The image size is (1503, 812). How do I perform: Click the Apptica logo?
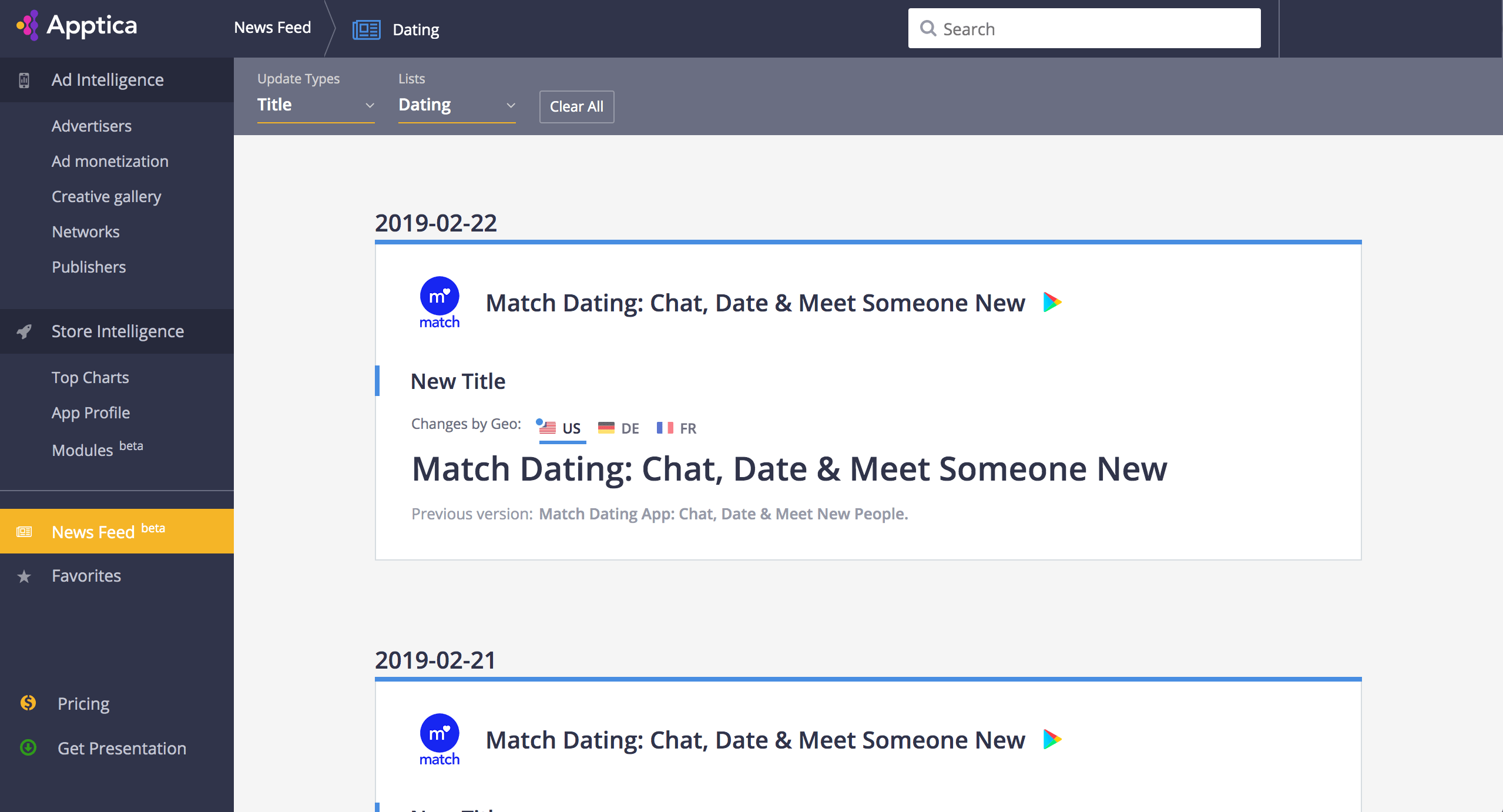click(76, 25)
